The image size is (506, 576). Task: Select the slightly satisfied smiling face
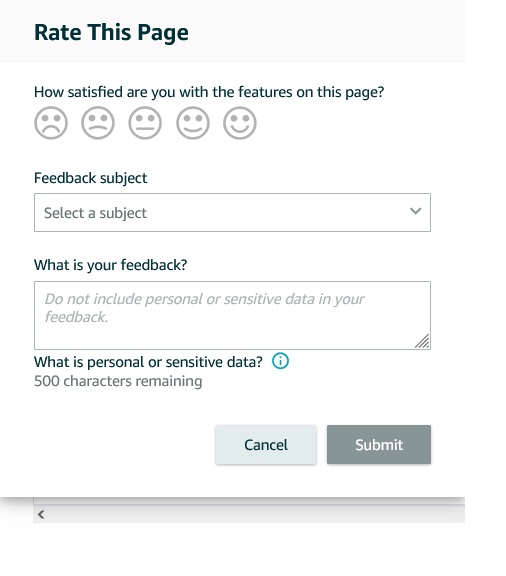point(193,123)
